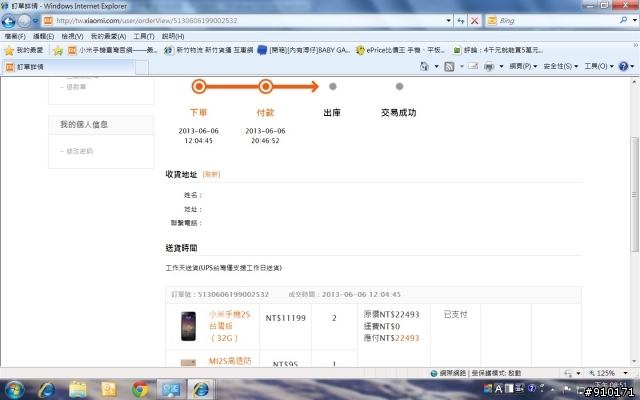
Task: Click the 網際網路 security zone status
Action: pyautogui.click(x=476, y=373)
